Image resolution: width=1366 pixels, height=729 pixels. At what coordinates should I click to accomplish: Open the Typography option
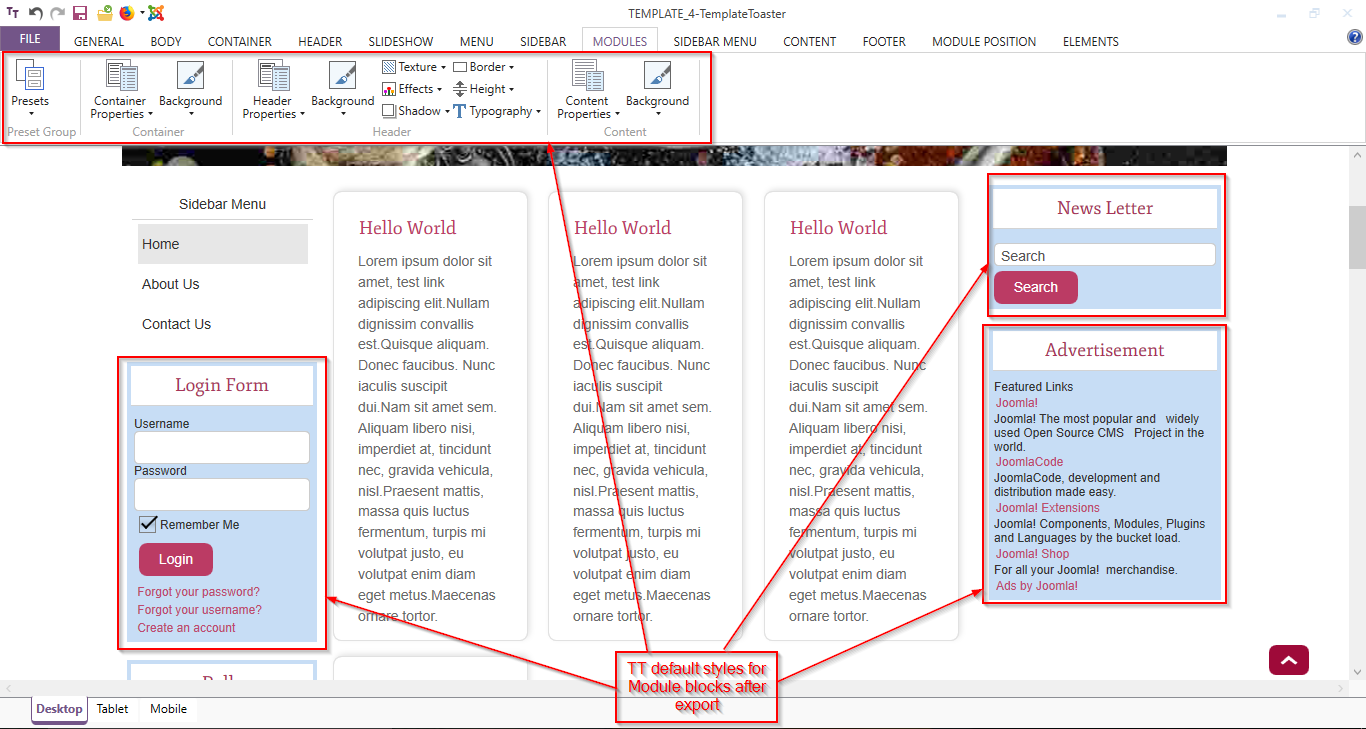(497, 111)
